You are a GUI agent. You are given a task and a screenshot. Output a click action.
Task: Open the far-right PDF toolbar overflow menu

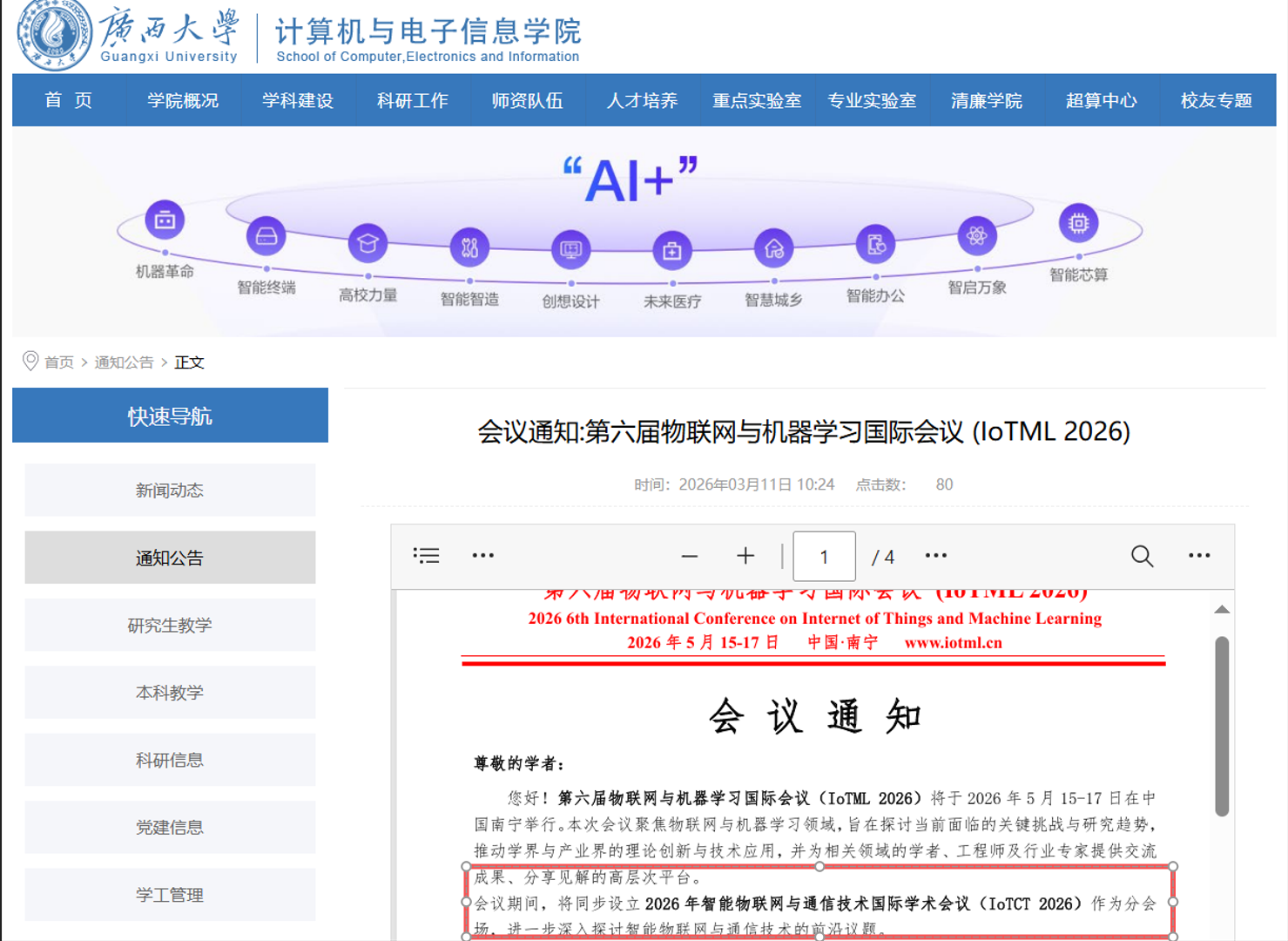coord(1199,556)
